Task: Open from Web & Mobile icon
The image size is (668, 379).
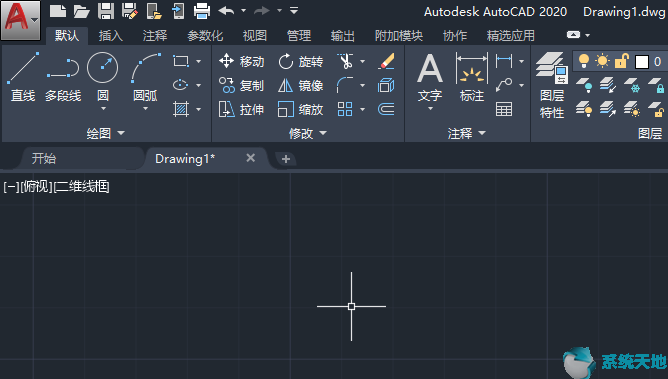Action: pyautogui.click(x=154, y=11)
